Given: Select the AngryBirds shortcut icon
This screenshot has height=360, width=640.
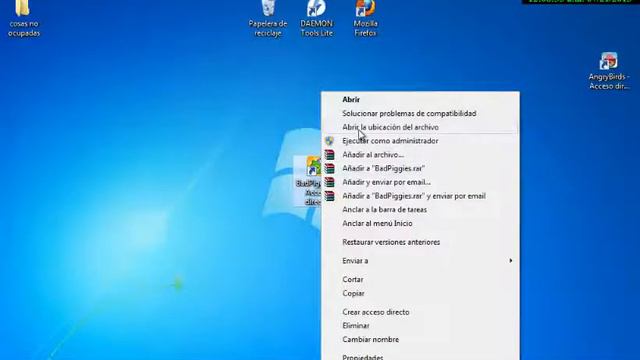Looking at the screenshot, I should (x=609, y=71).
